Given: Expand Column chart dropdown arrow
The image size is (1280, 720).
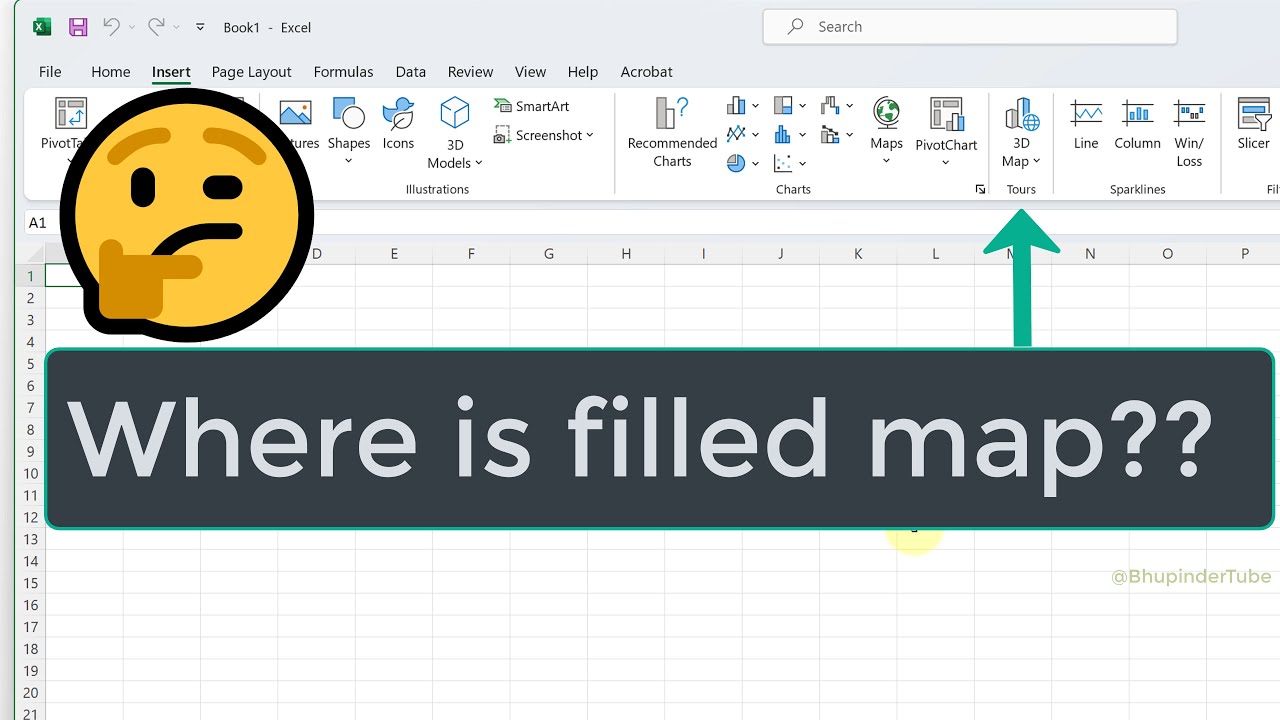Looking at the screenshot, I should 755,106.
